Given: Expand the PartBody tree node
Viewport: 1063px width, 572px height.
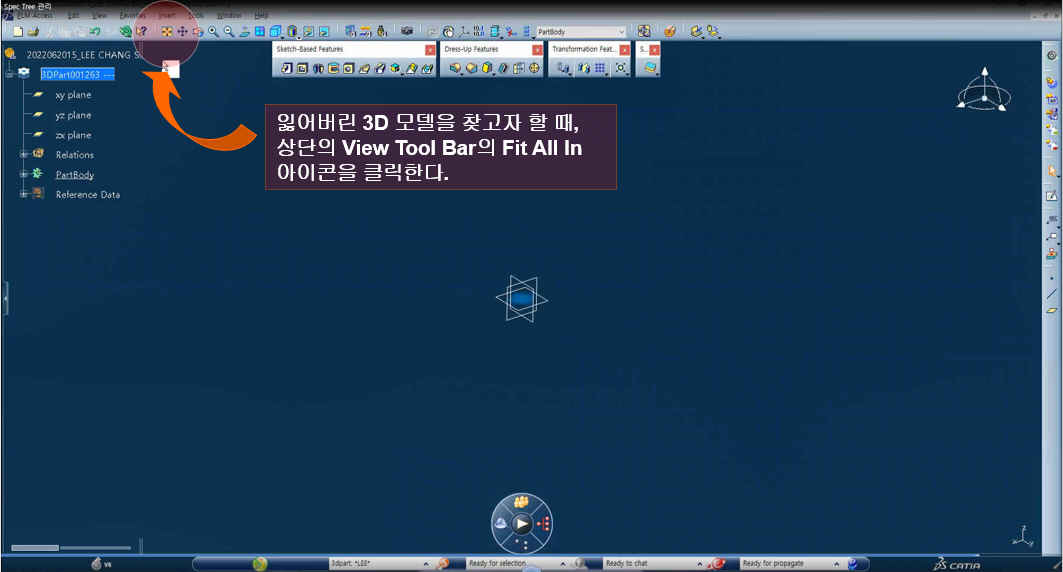Looking at the screenshot, I should click(x=22, y=174).
